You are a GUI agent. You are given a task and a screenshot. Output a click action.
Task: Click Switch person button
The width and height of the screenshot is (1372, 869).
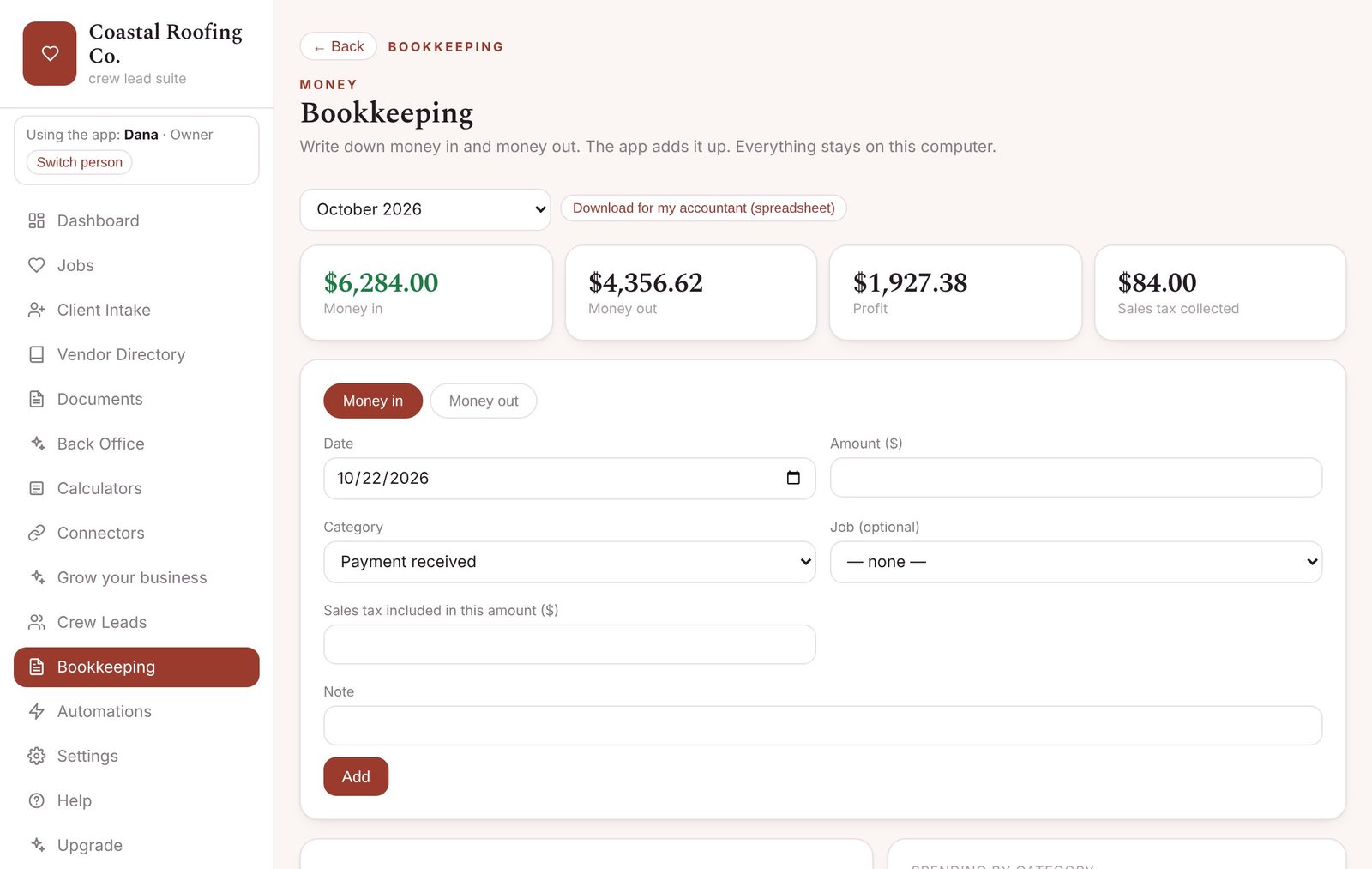tap(80, 162)
